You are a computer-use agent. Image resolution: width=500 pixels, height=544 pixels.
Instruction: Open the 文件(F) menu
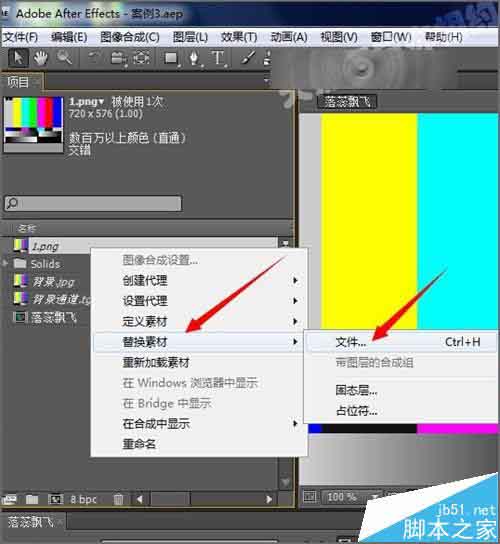coord(20,37)
